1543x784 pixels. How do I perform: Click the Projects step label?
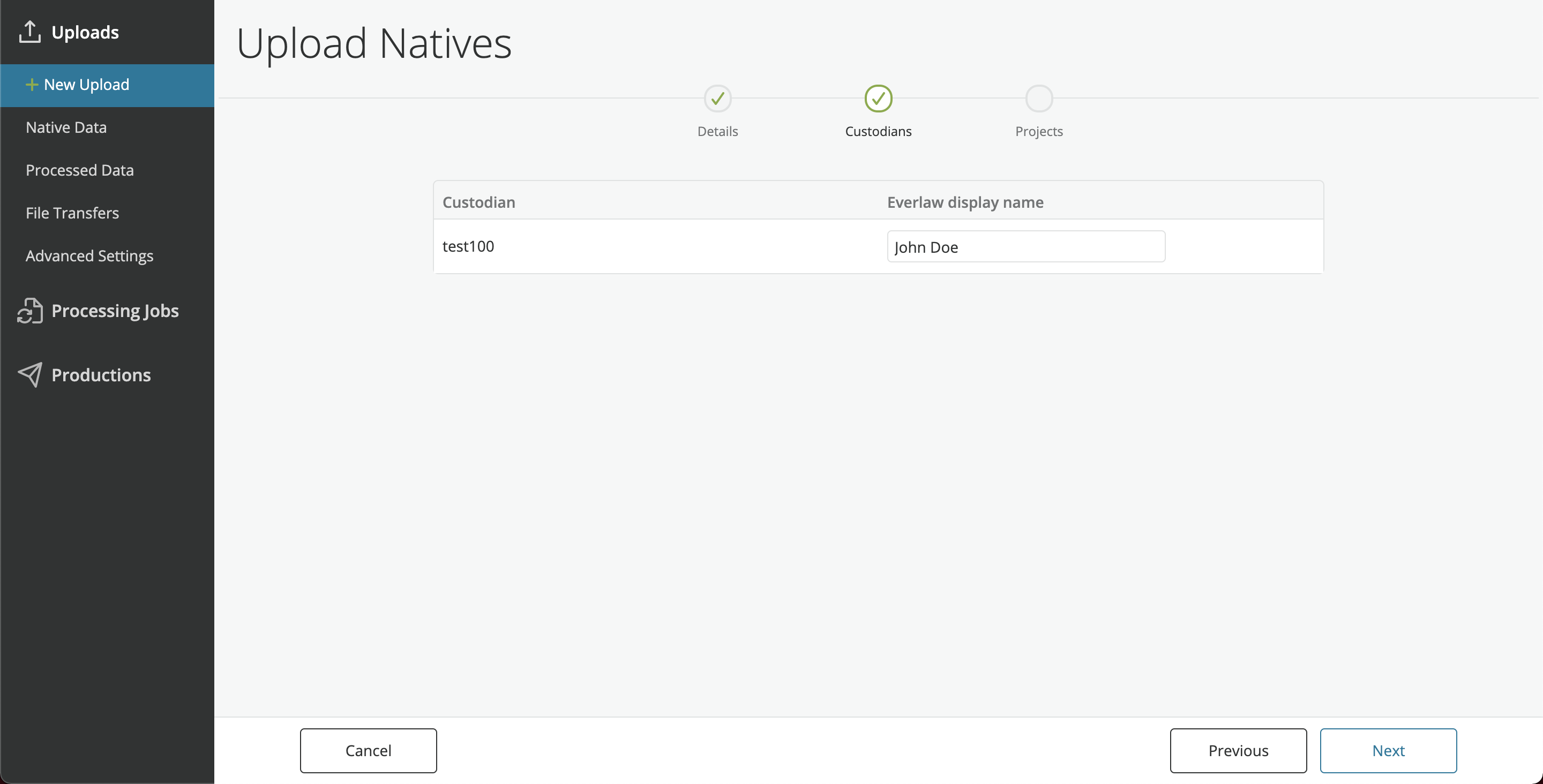click(1039, 132)
